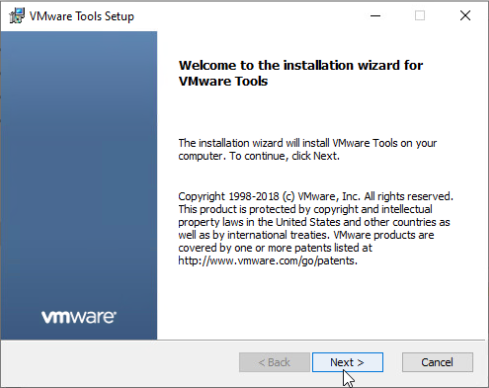
Task: Click the 'covered by one or more patents' line
Action: (x=275, y=248)
